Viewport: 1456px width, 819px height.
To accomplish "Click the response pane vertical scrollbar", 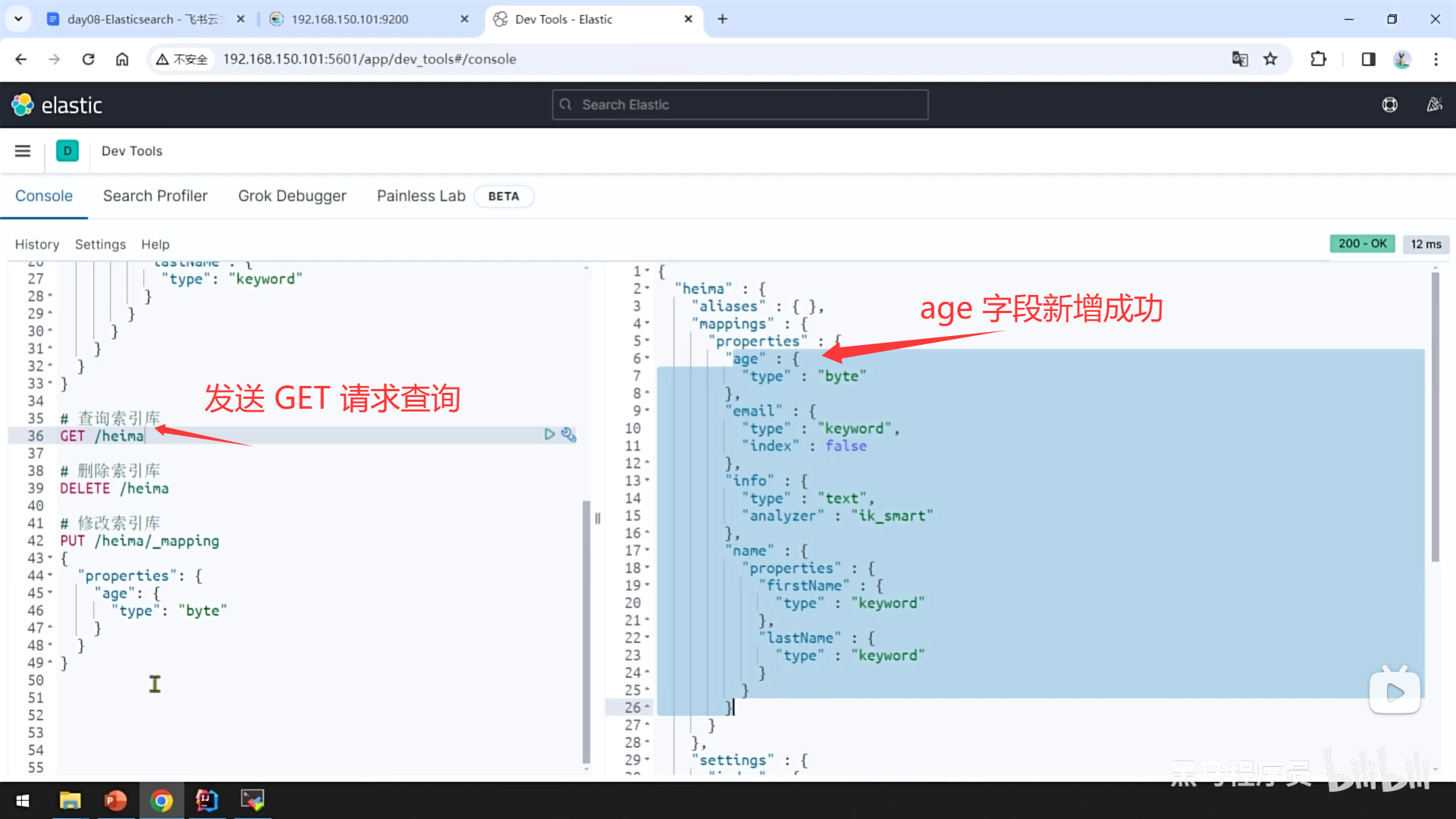I will coord(1435,417).
